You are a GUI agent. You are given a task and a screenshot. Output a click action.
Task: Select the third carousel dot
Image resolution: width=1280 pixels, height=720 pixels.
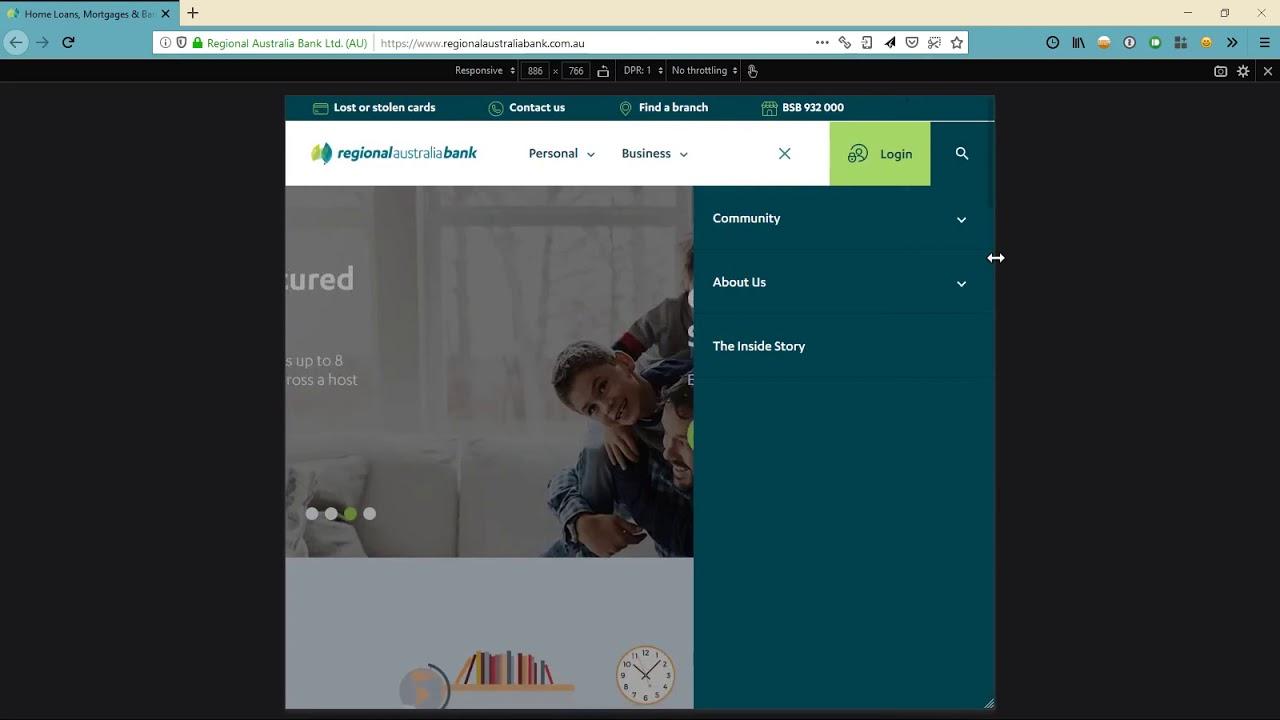point(350,514)
